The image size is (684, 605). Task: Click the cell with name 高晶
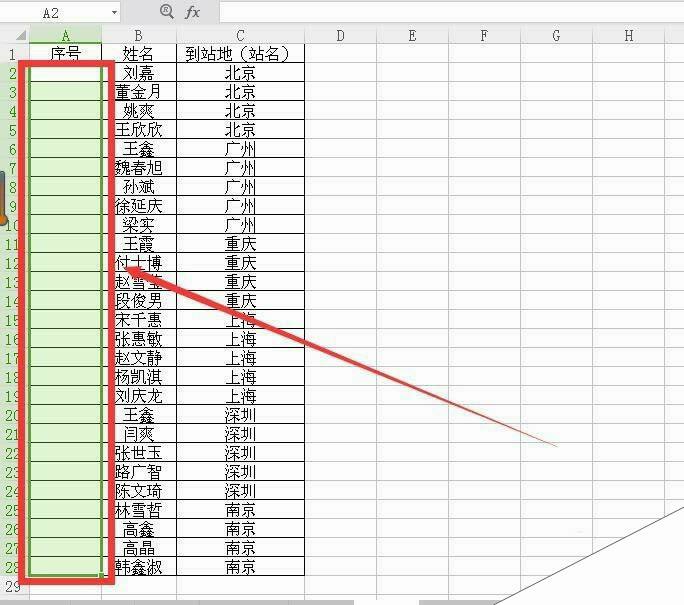139,547
